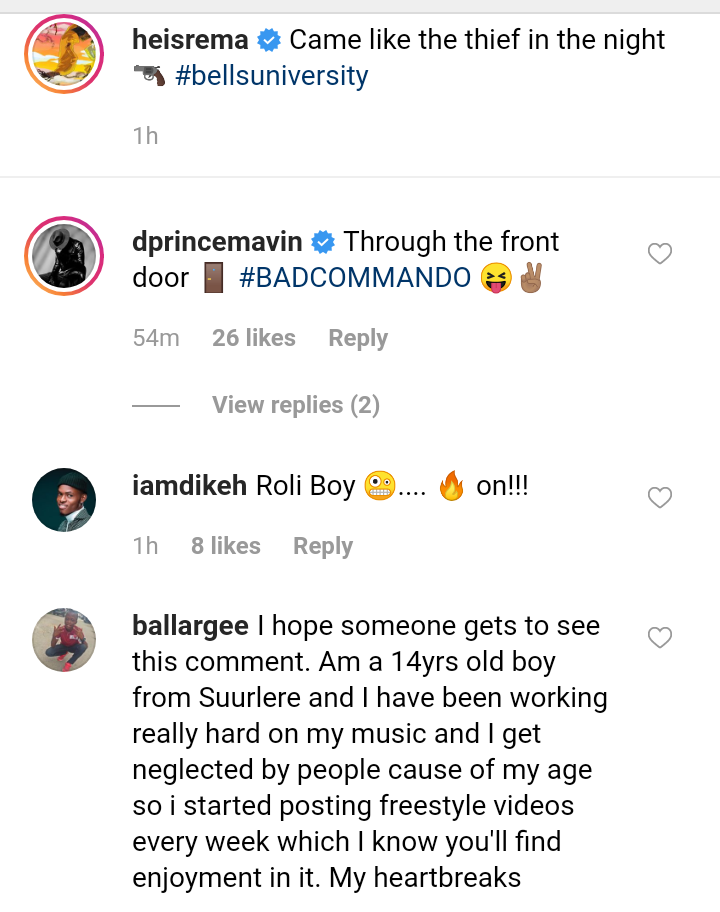Open the iamdikeh username link
The width and height of the screenshot is (720, 912).
(x=190, y=486)
